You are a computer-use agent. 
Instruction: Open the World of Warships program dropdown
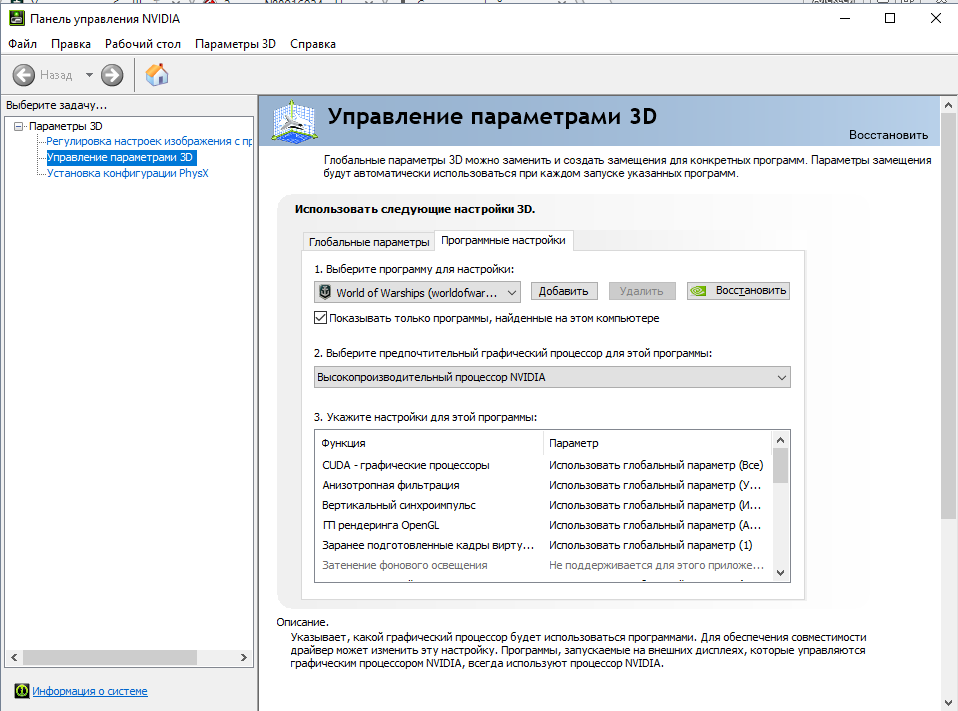point(417,293)
